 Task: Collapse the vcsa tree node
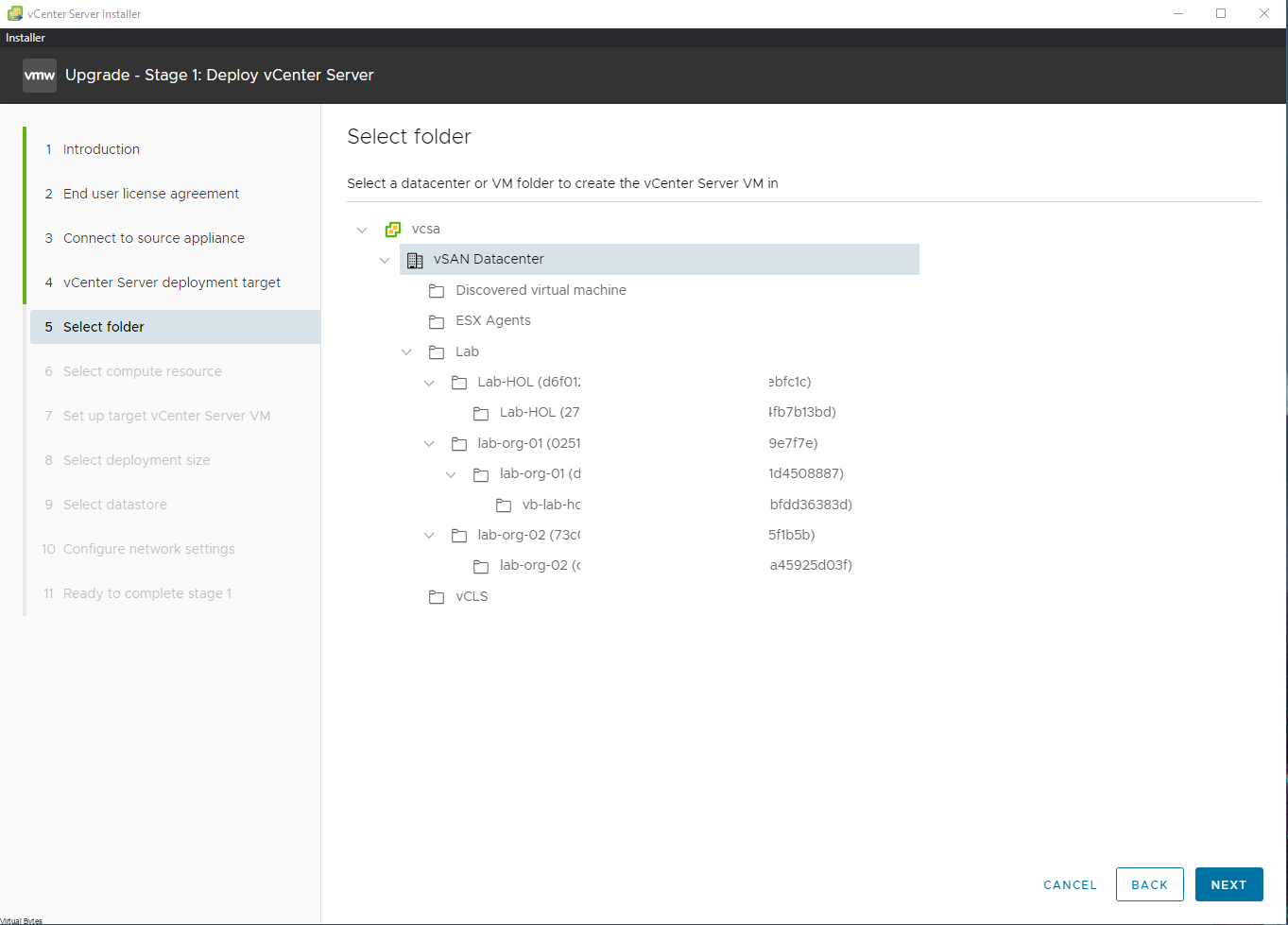(x=362, y=229)
